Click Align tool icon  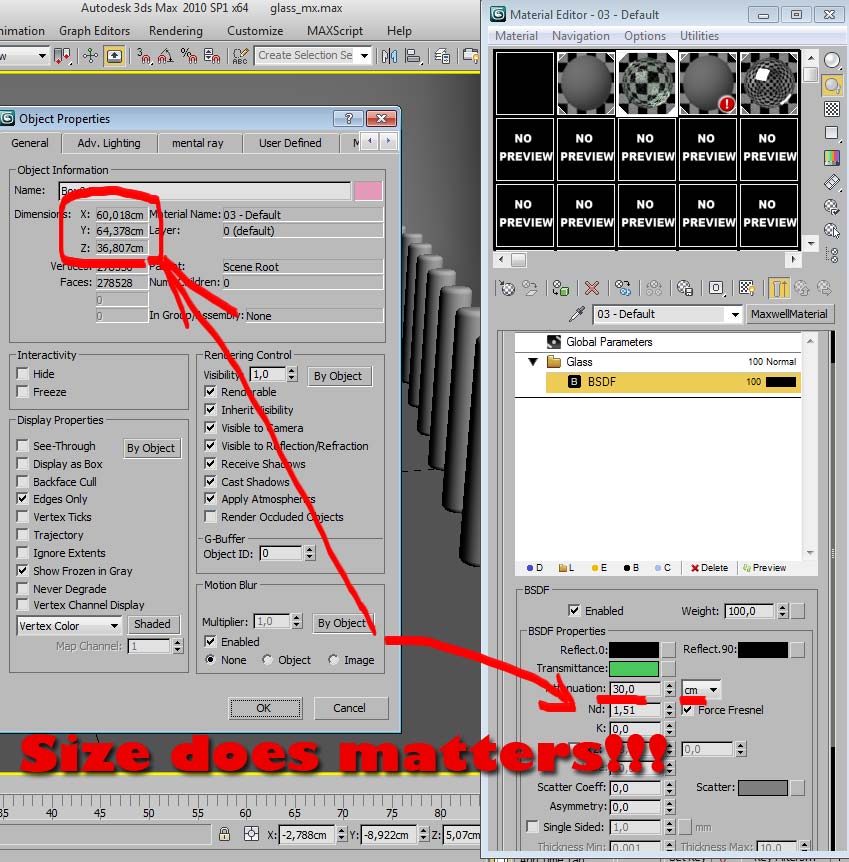[413, 56]
